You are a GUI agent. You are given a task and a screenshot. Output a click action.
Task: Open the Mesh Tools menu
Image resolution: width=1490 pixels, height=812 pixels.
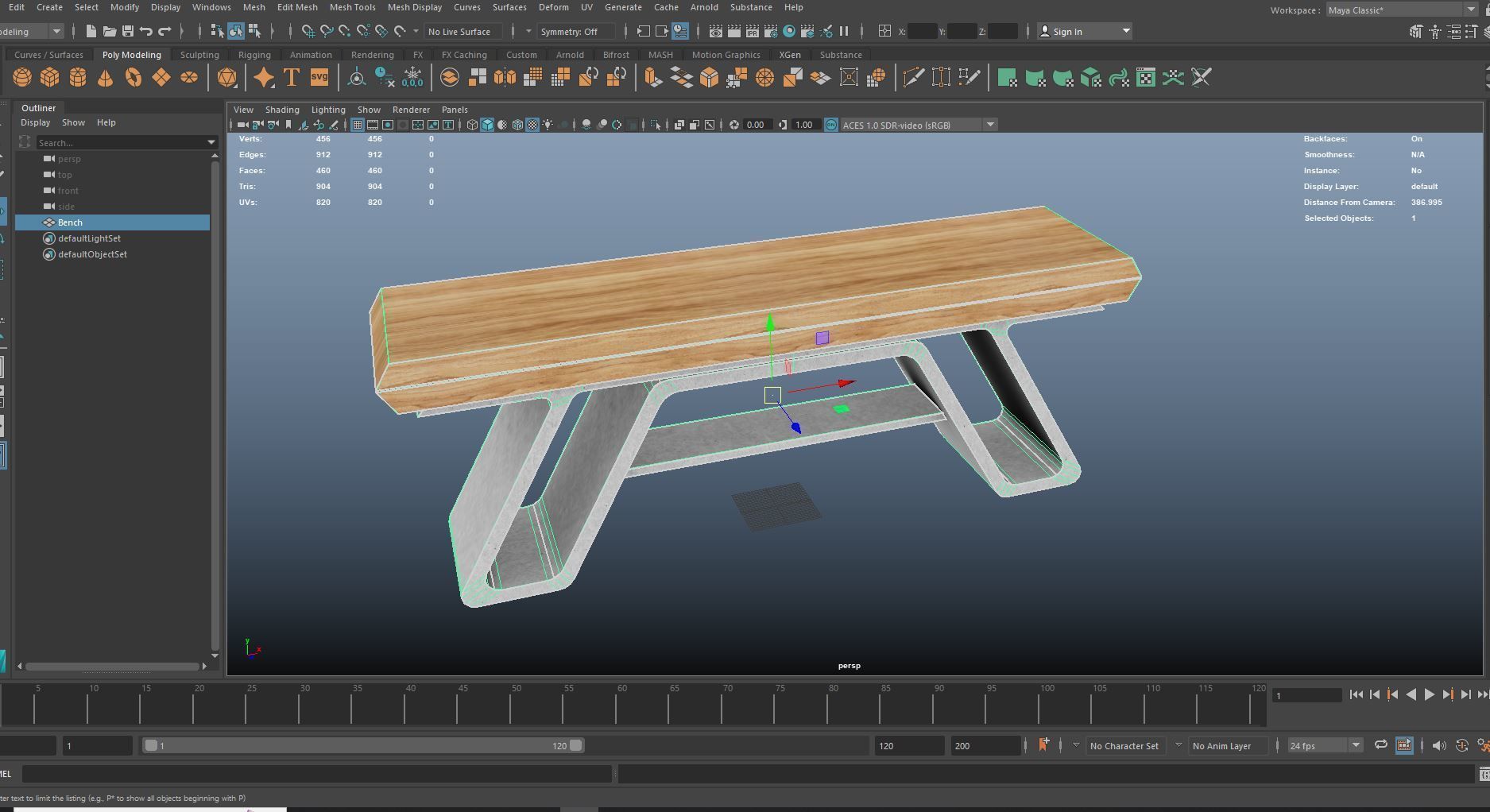(352, 7)
